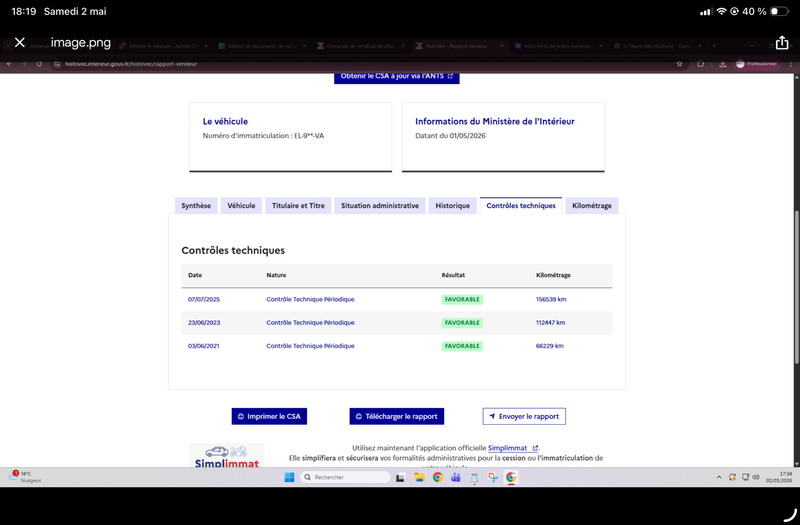
Task: Bookmark the page with the star icon
Action: click(679, 64)
